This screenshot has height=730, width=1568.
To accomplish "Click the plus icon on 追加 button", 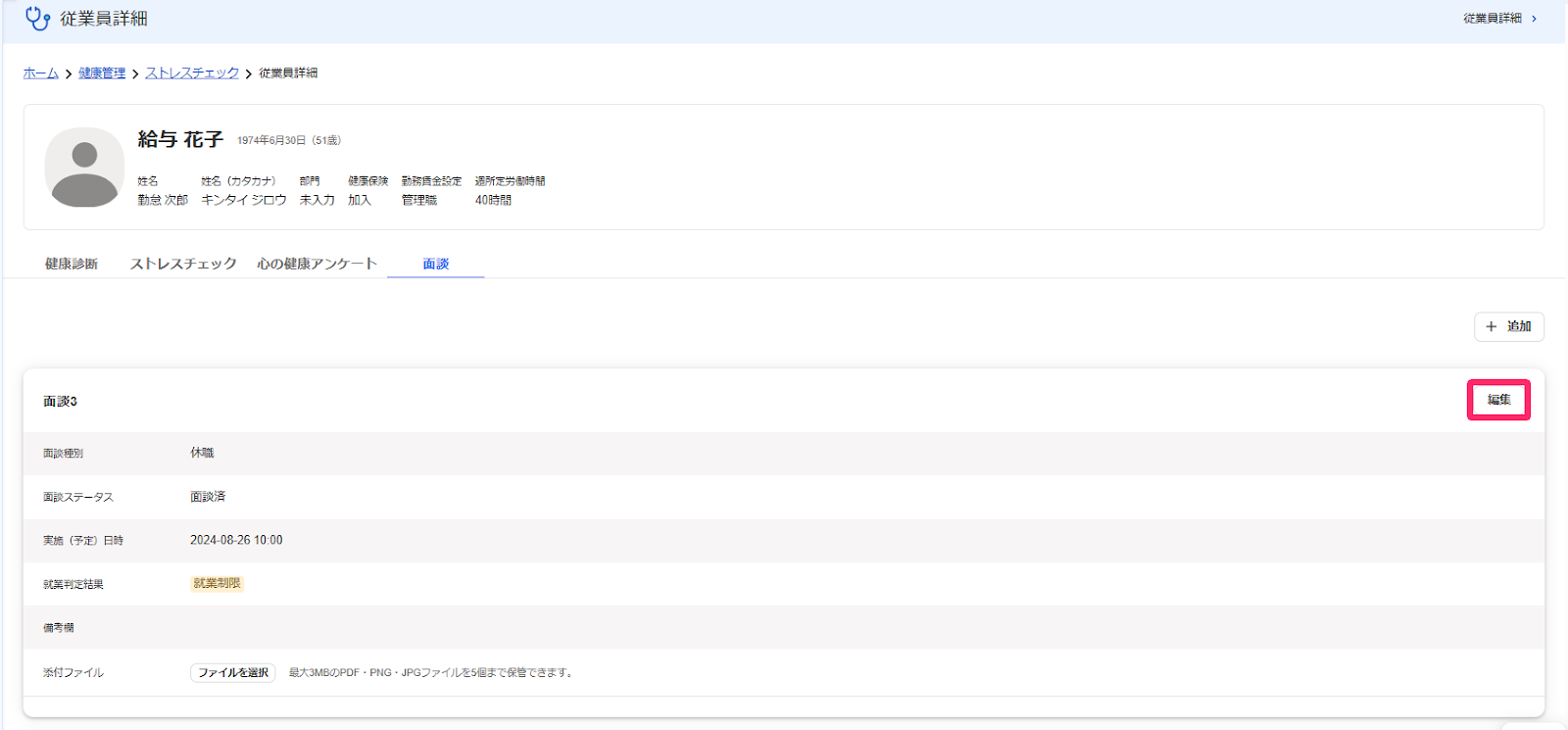I will 1492,326.
